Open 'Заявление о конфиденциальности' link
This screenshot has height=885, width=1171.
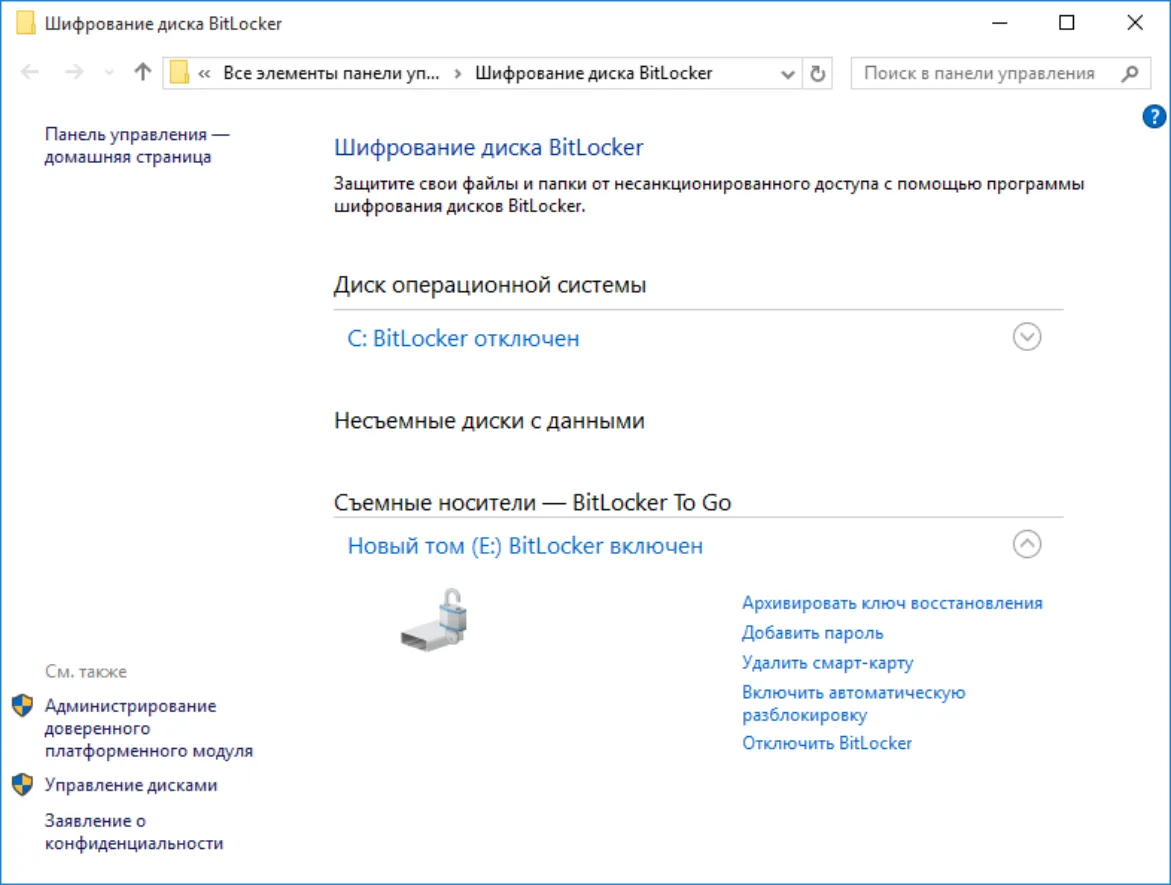tap(134, 832)
